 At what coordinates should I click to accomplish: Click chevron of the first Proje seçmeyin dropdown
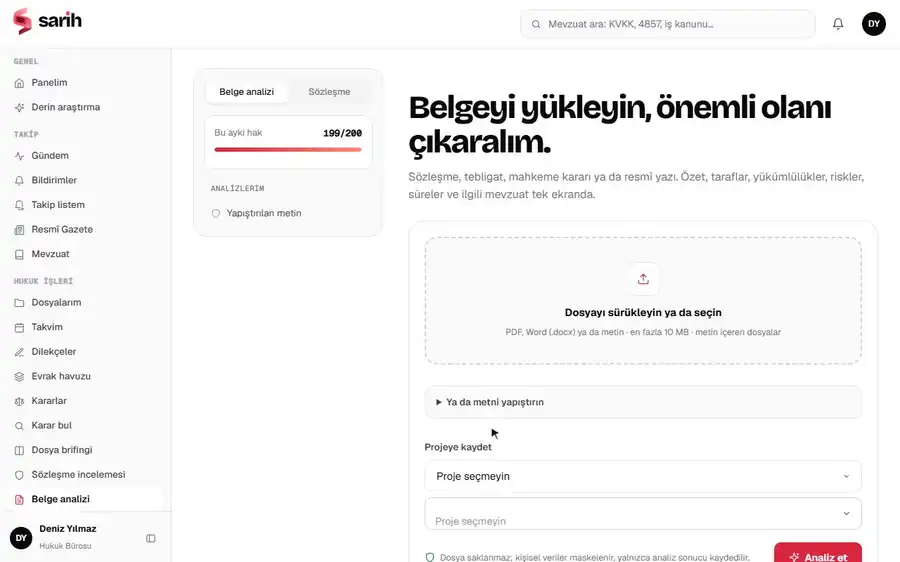(x=846, y=476)
